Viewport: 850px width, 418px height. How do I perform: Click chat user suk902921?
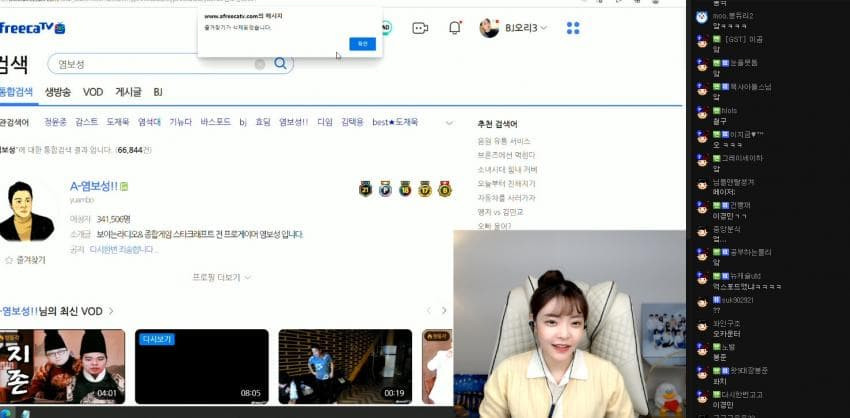[x=737, y=300]
